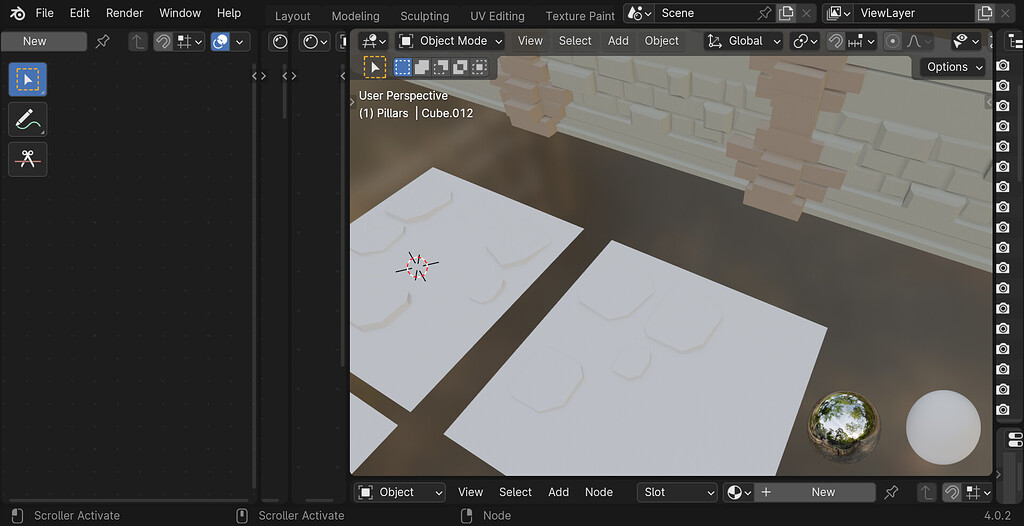
Task: Enable proportional editing in the viewport header
Action: tap(892, 41)
